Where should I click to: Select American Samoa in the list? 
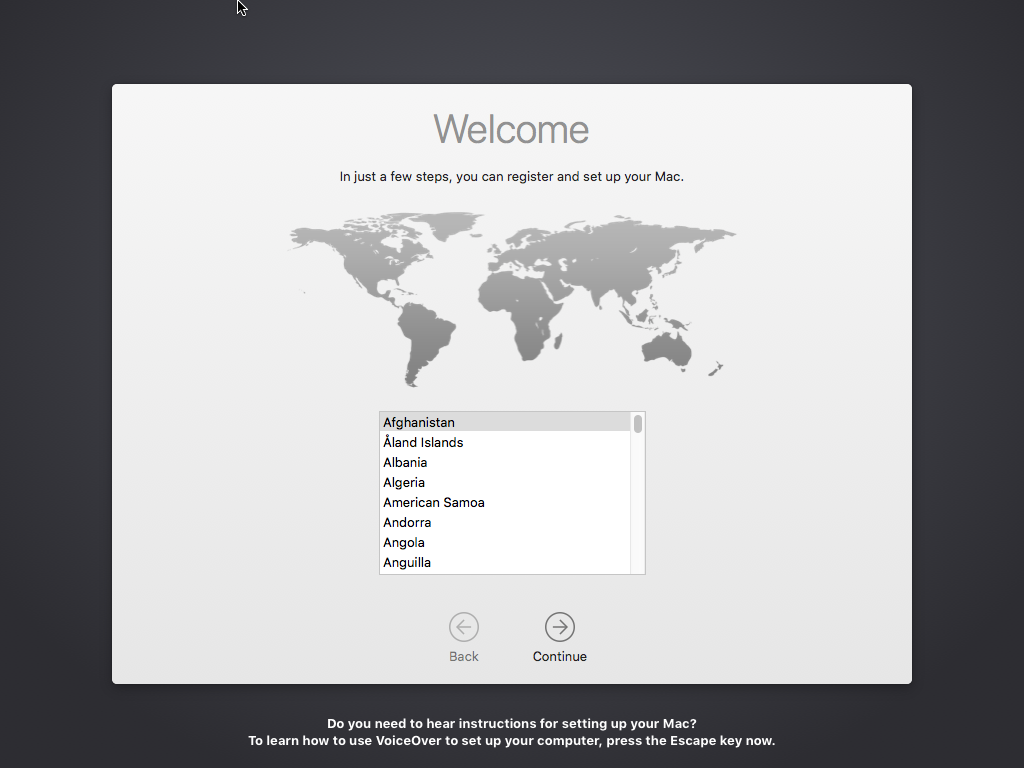(434, 503)
